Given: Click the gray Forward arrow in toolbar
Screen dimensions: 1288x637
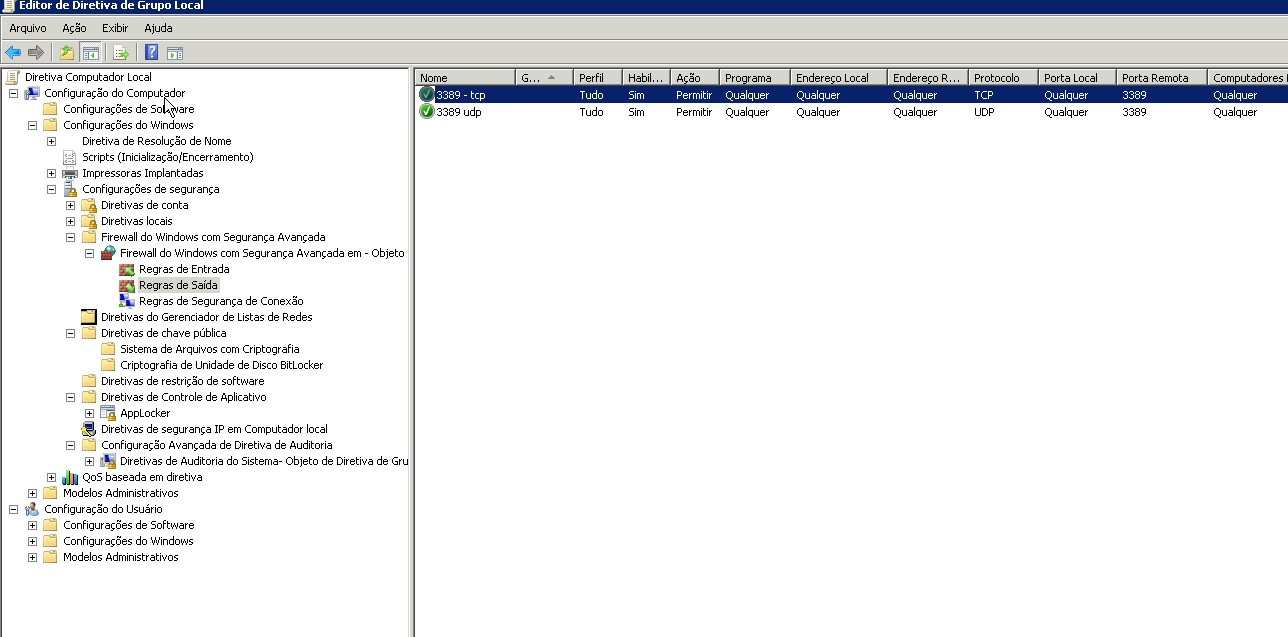Looking at the screenshot, I should coord(36,53).
